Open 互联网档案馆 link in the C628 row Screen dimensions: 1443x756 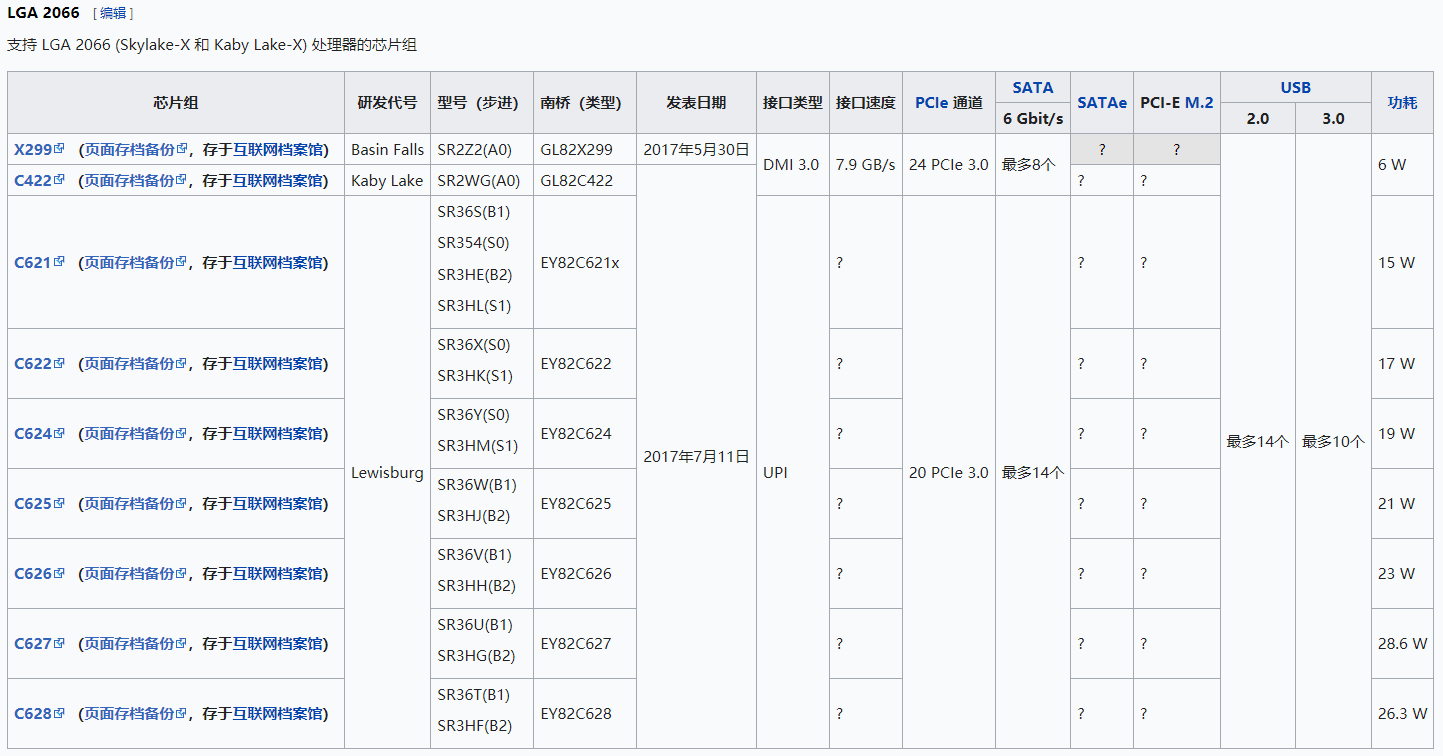[x=278, y=713]
